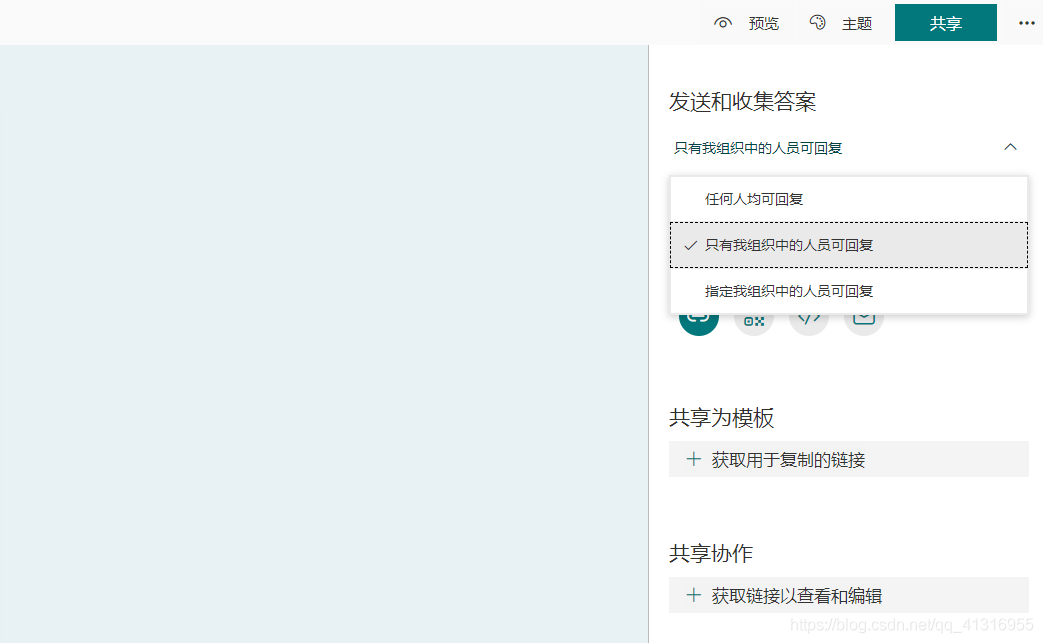This screenshot has height=643, width=1043.
Task: Click the plus icon beside 获取用于复制的链接
Action: 693,458
